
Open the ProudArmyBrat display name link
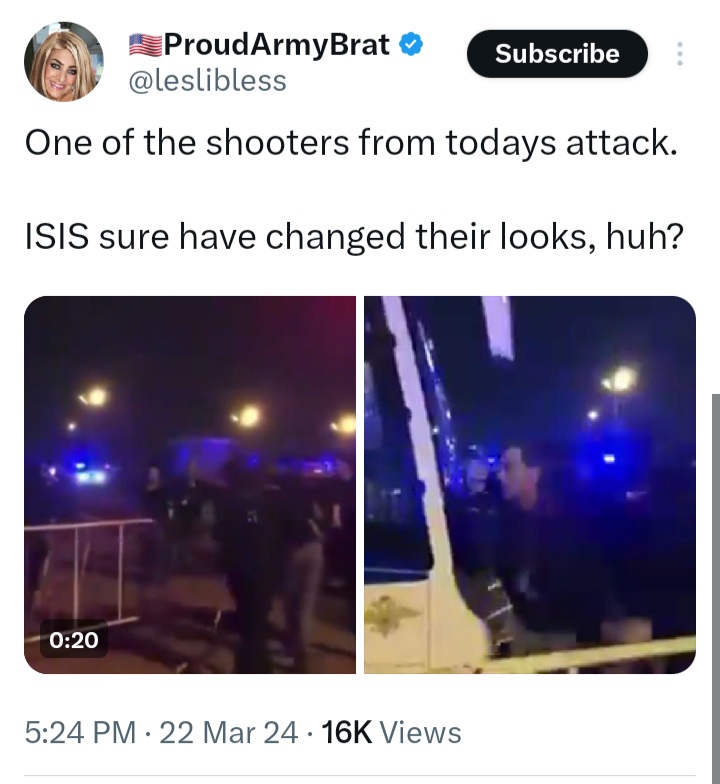pyautogui.click(x=276, y=45)
